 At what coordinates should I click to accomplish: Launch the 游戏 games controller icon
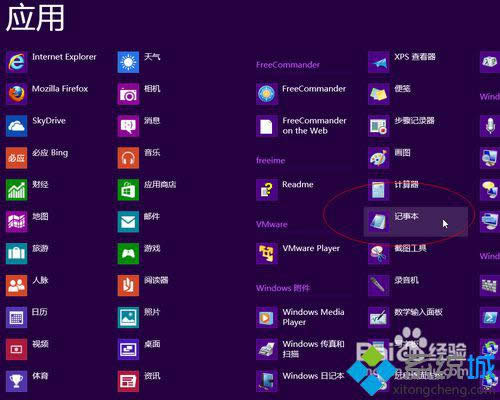tap(128, 254)
